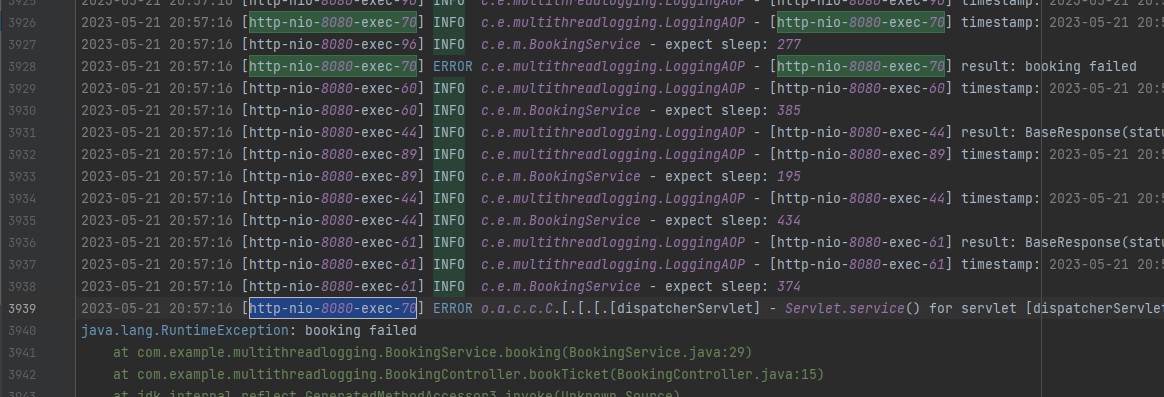Click thread name exec-89 on line 3933
This screenshot has height=397, width=1164.
(x=333, y=177)
